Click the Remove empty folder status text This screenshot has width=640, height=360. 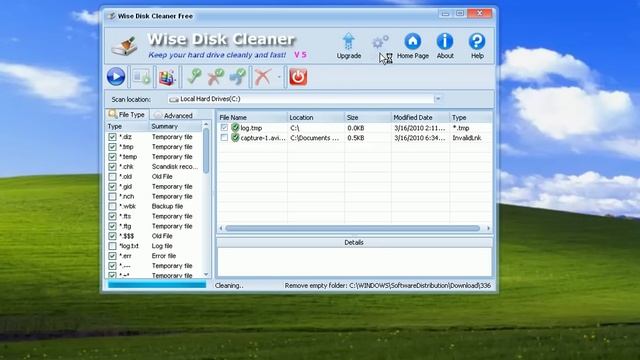pos(388,286)
